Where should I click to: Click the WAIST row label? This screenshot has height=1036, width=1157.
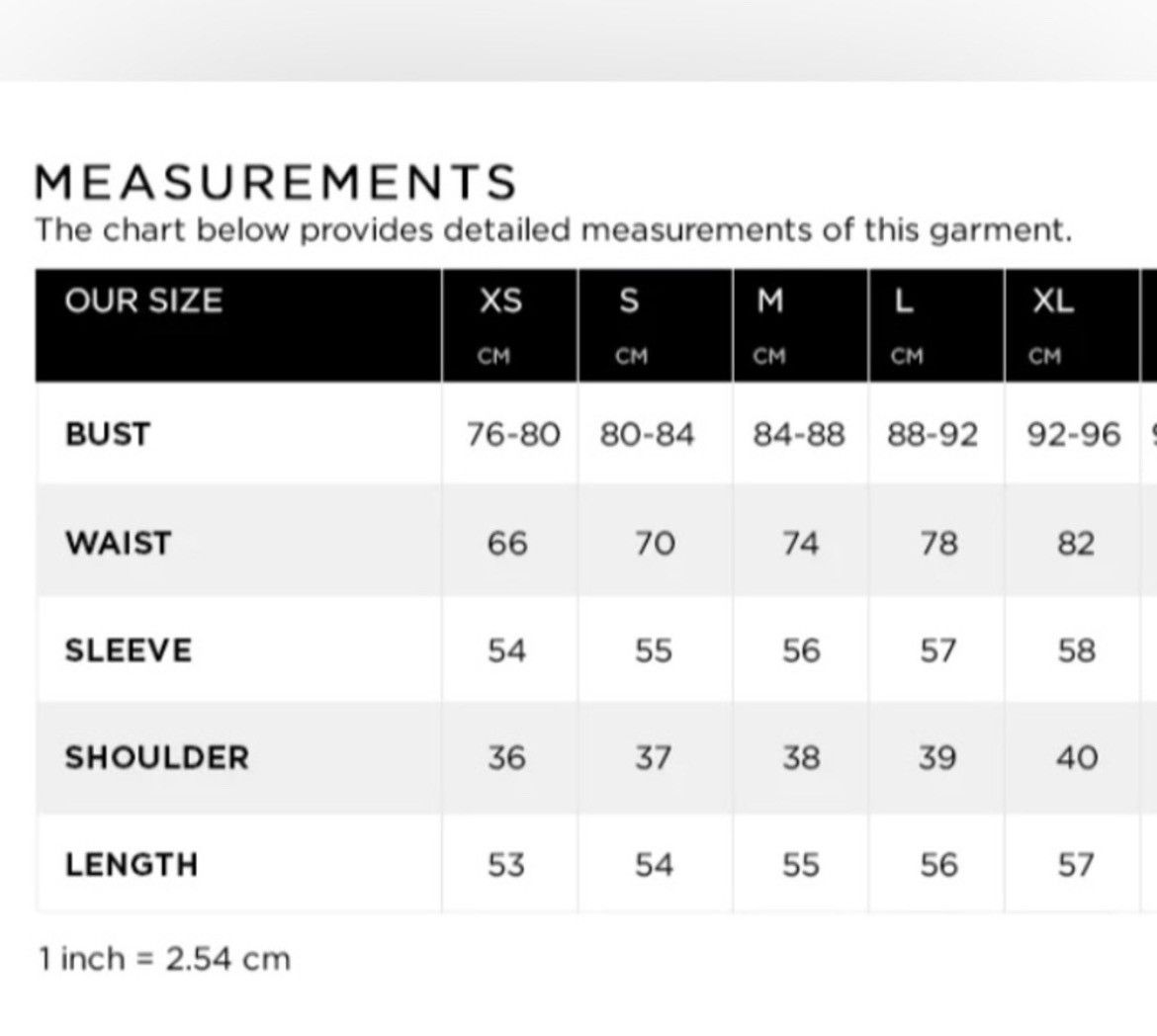118,543
